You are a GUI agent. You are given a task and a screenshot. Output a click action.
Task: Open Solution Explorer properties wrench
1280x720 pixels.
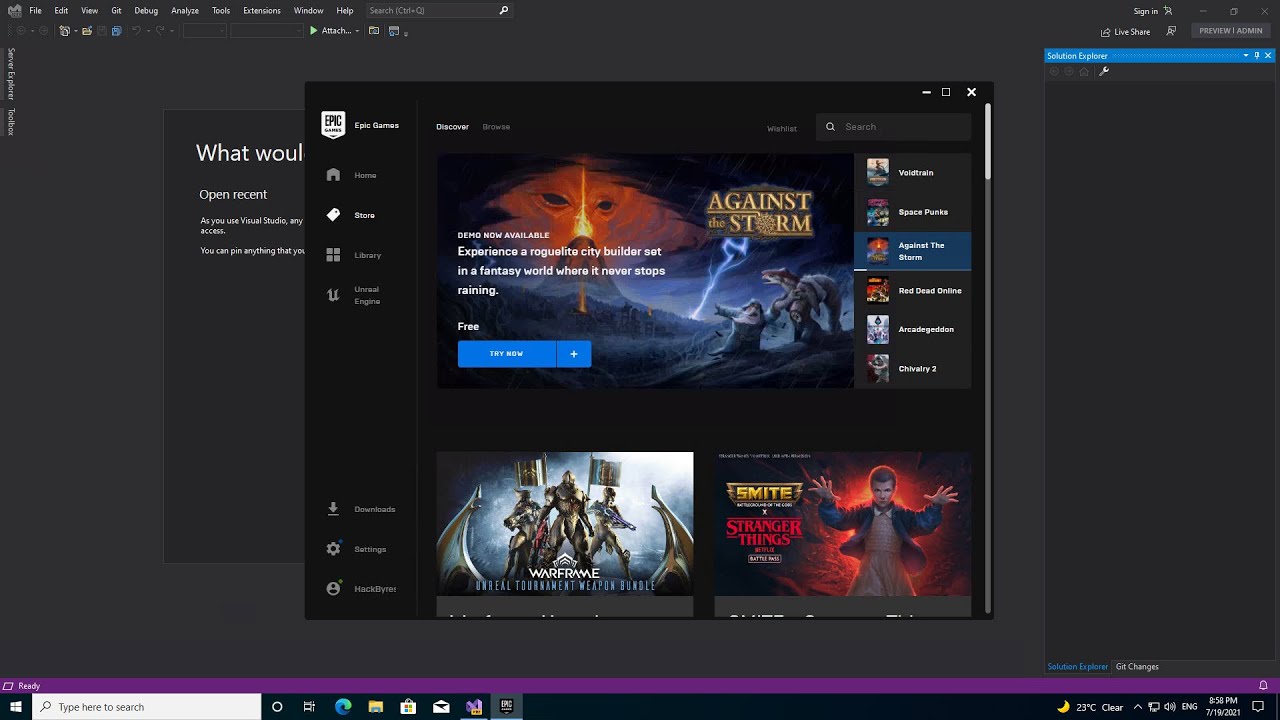pyautogui.click(x=1104, y=71)
